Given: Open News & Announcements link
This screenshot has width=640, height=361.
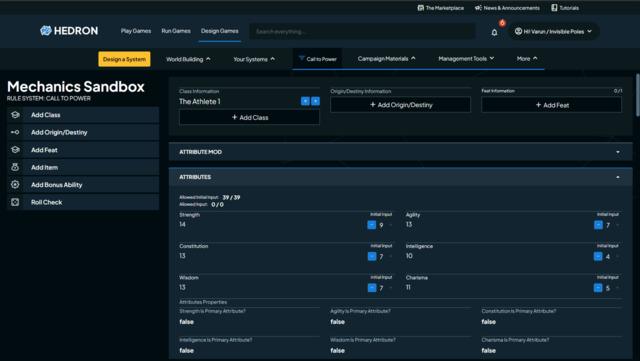Looking at the screenshot, I should (507, 8).
